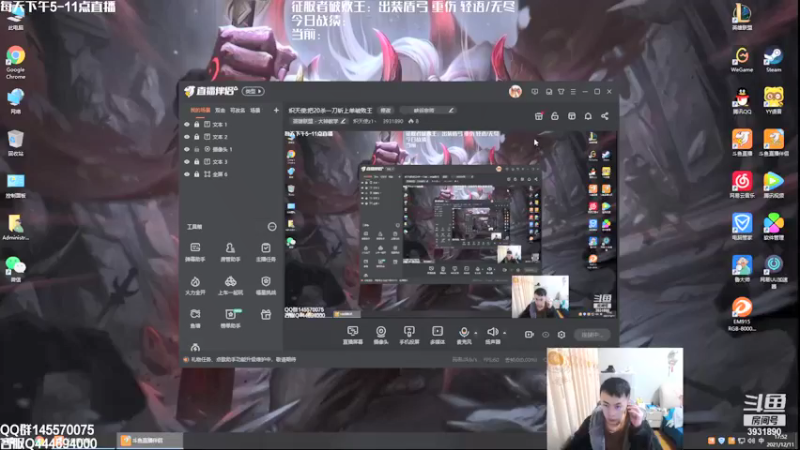Unlock the 文本 3 layer
The height and width of the screenshot is (450, 800).
pos(196,162)
